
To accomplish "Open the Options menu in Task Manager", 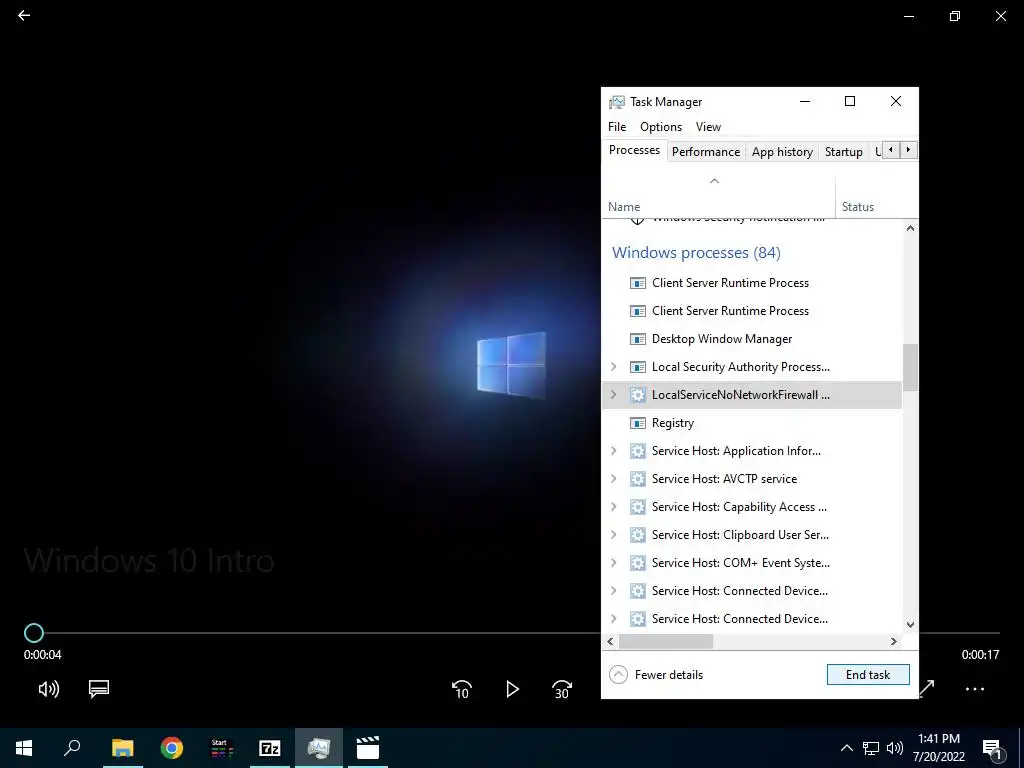I will [660, 127].
